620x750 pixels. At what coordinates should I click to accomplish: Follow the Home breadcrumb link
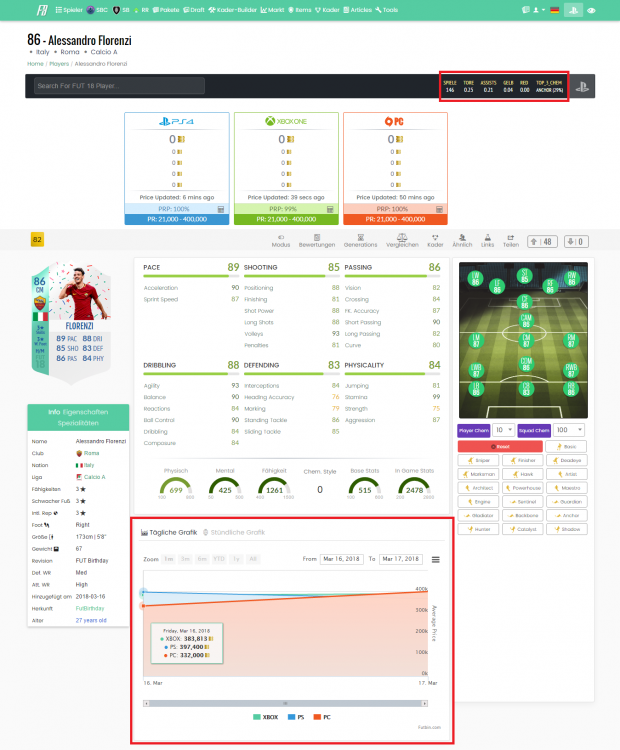click(35, 64)
